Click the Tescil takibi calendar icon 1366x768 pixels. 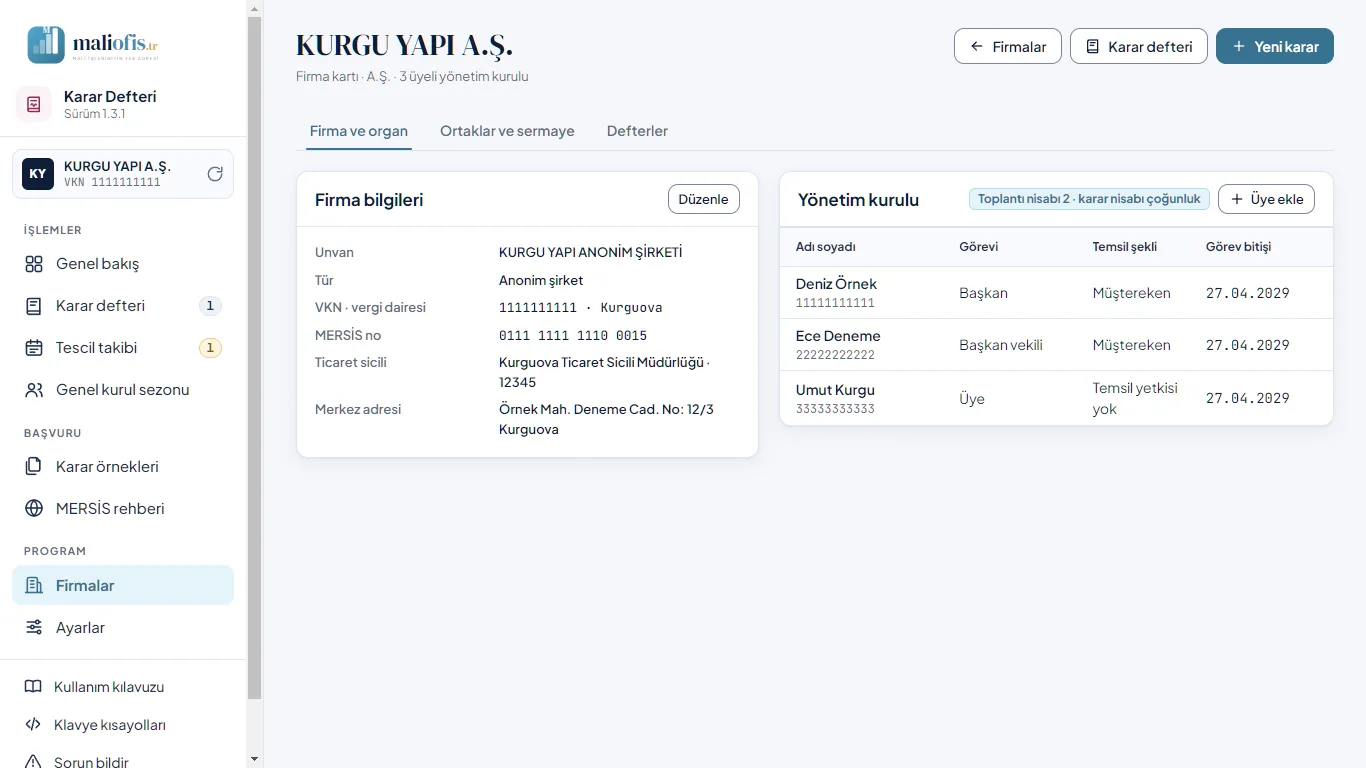pos(34,348)
